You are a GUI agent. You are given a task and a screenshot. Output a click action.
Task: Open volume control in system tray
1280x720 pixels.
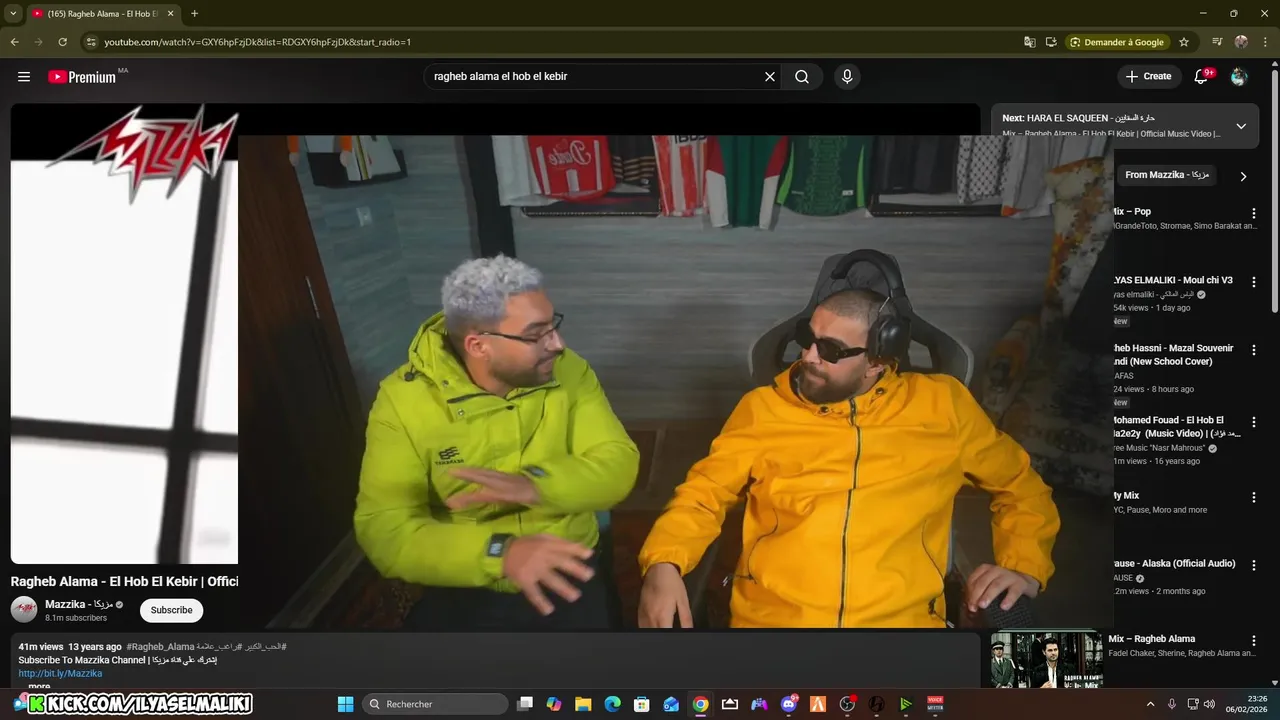tap(1209, 704)
